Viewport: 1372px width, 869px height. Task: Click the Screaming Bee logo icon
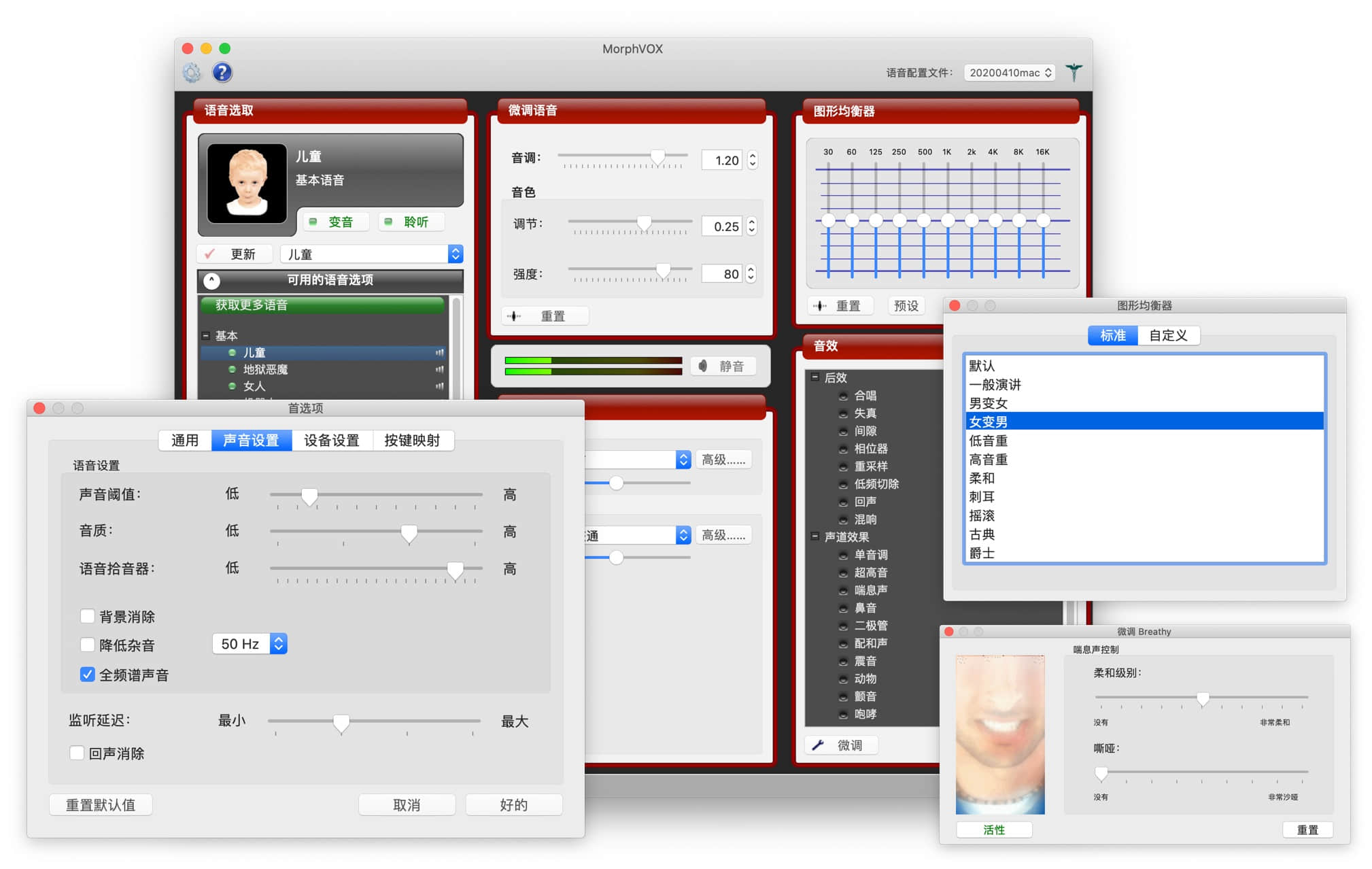(x=1074, y=72)
